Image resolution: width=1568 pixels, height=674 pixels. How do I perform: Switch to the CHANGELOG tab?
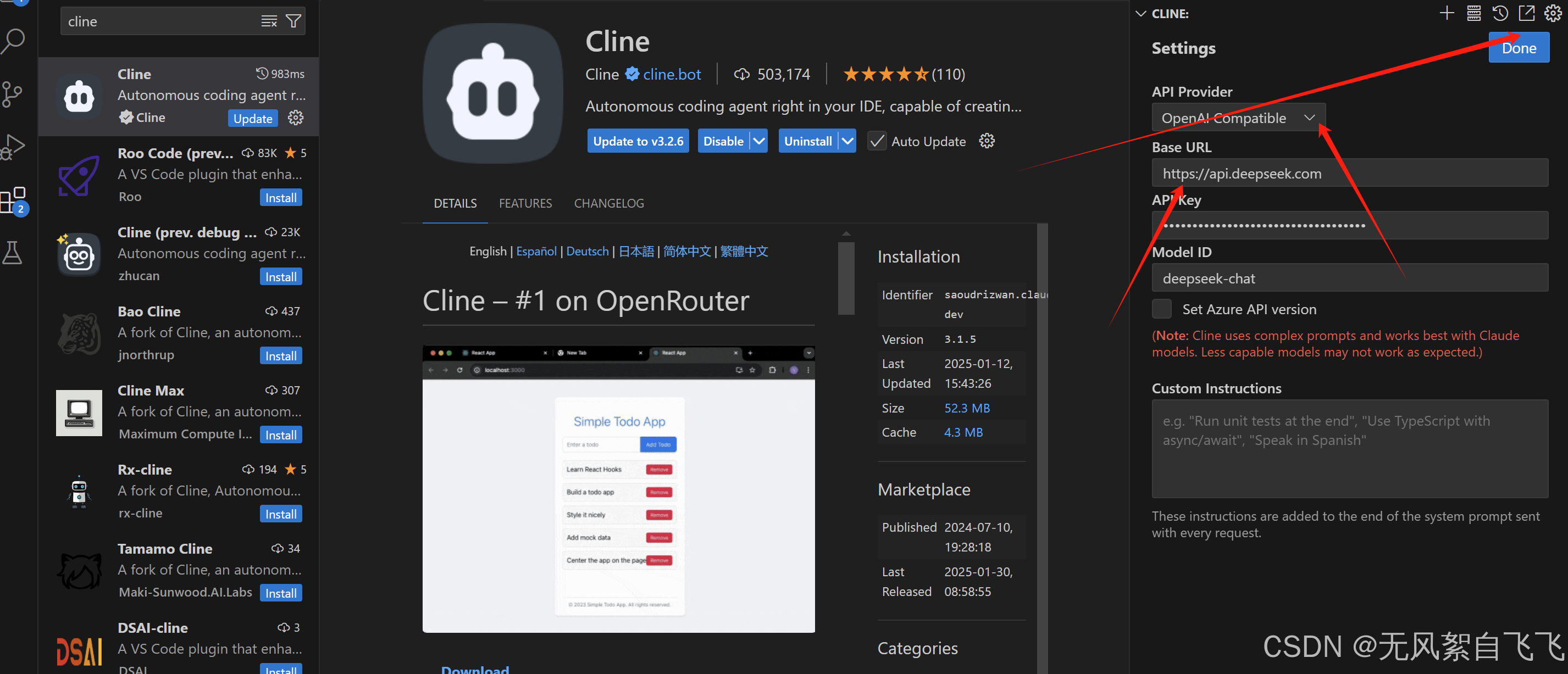(x=609, y=203)
